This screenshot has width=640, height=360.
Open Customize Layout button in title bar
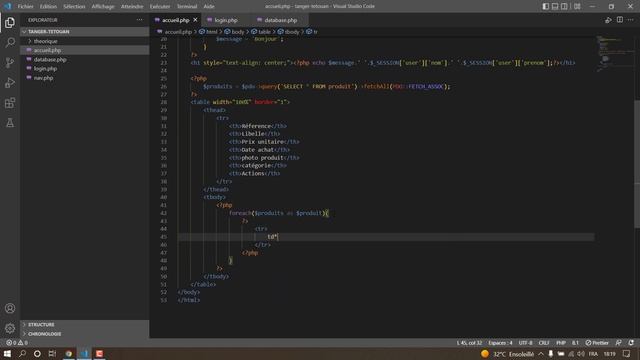[577, 6]
